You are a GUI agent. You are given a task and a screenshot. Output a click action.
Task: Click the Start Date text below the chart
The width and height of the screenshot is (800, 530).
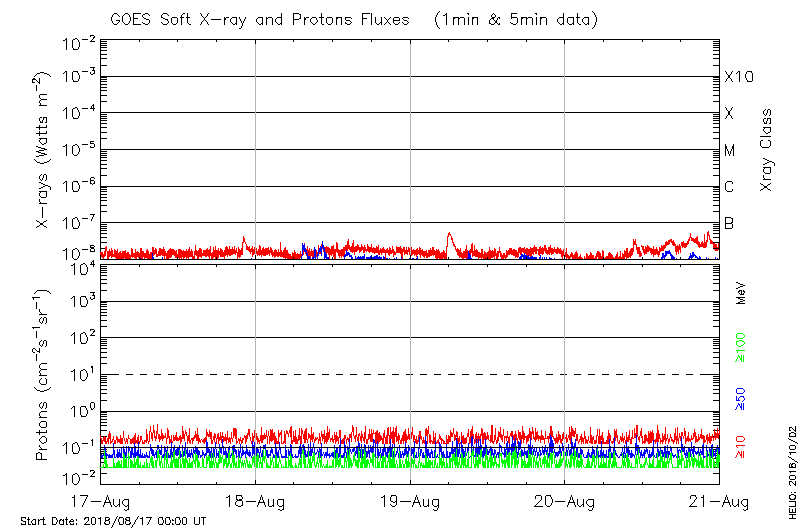coord(113,522)
